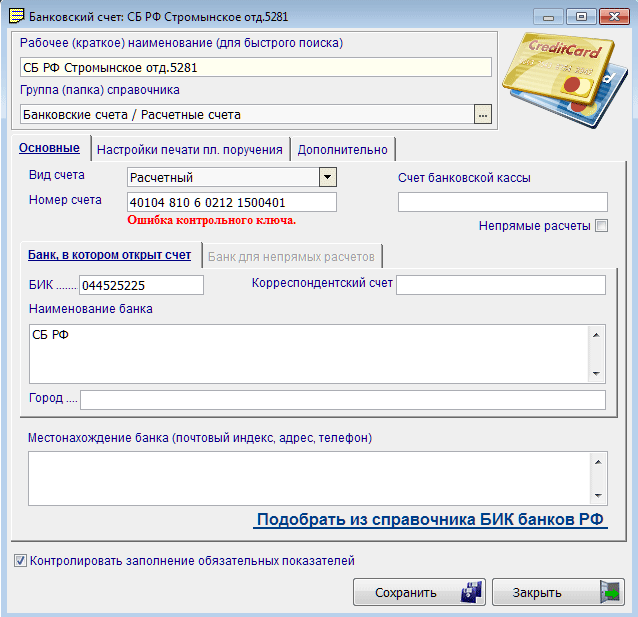The width and height of the screenshot is (638, 617).
Task: Click up arrow in Наименование банка scrollbar
Action: click(x=596, y=335)
